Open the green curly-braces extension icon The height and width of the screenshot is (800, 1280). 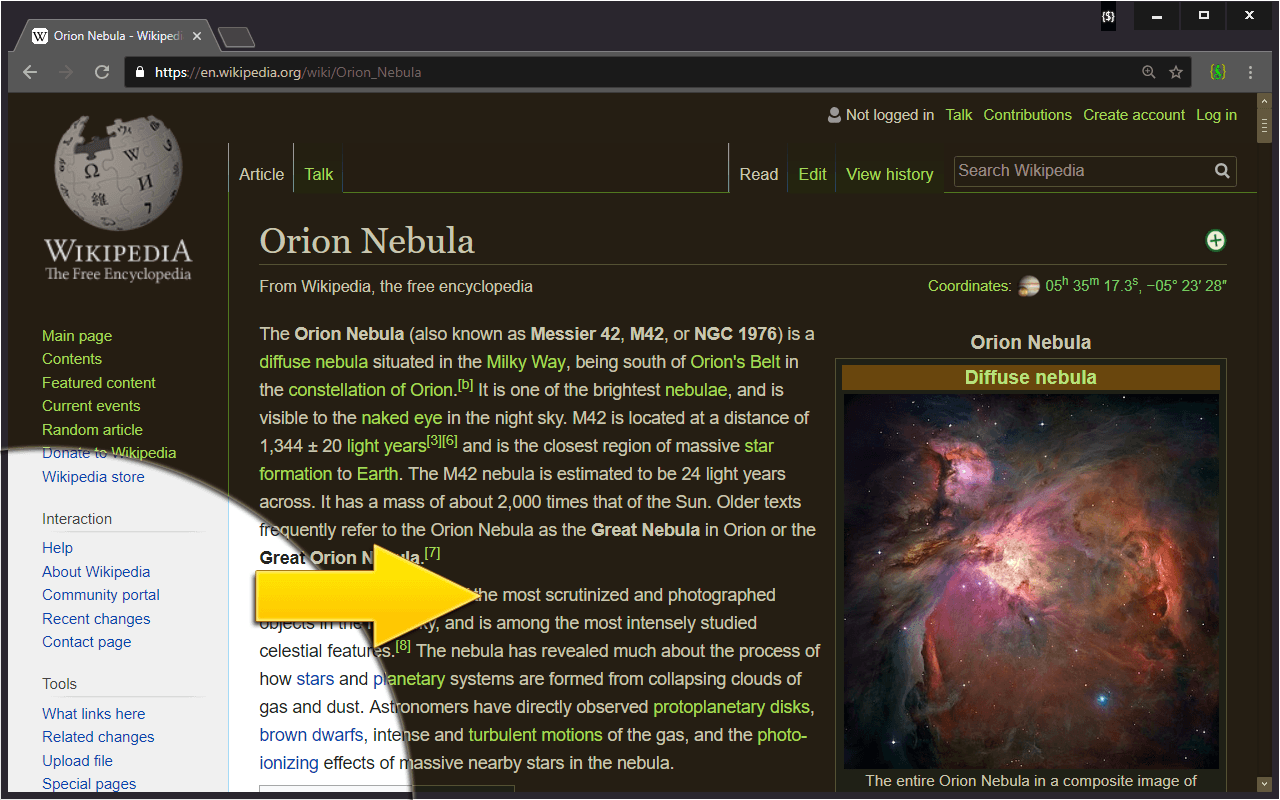1217,72
